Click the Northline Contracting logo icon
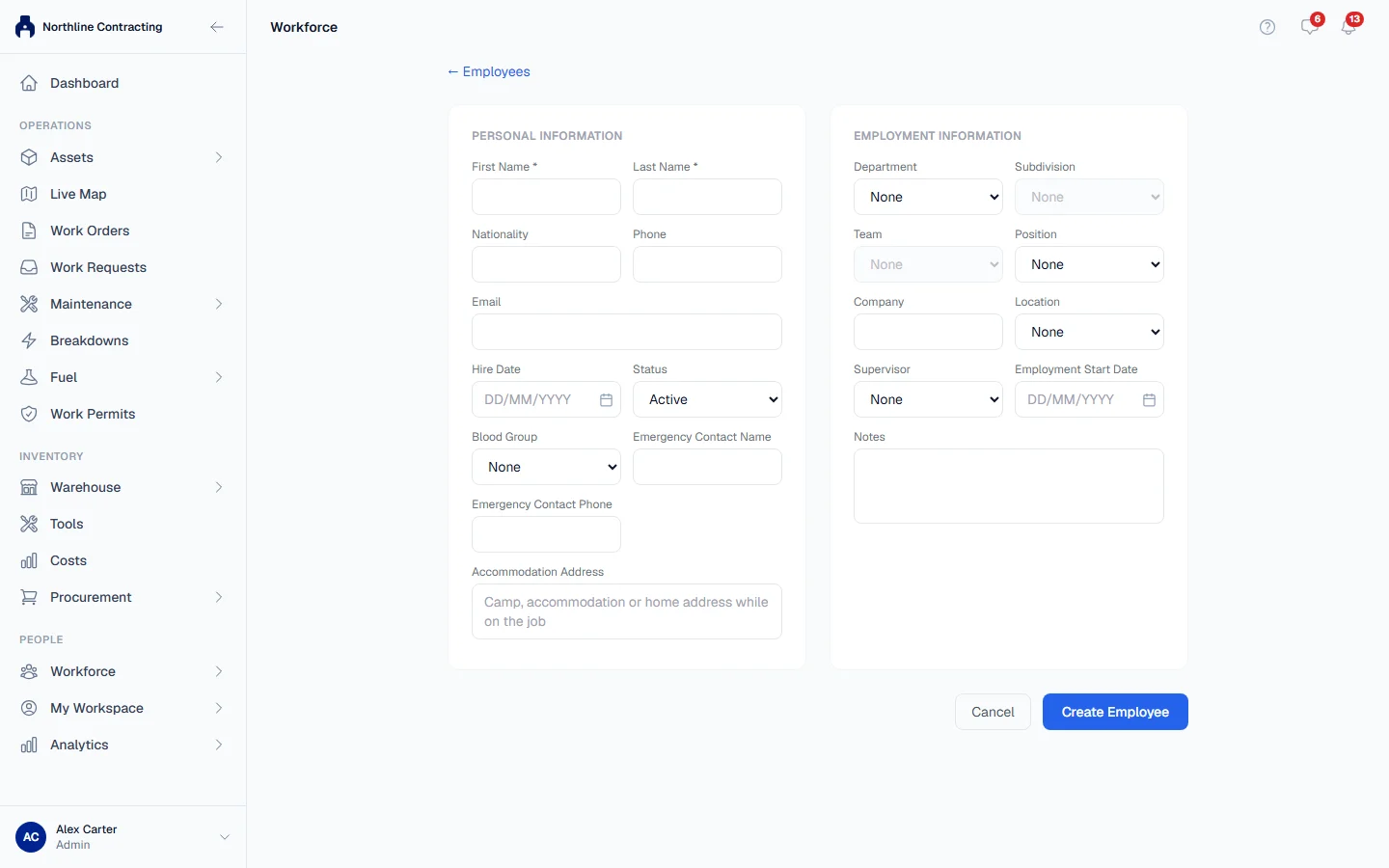Screen dimensions: 1389x868 pos(25,27)
